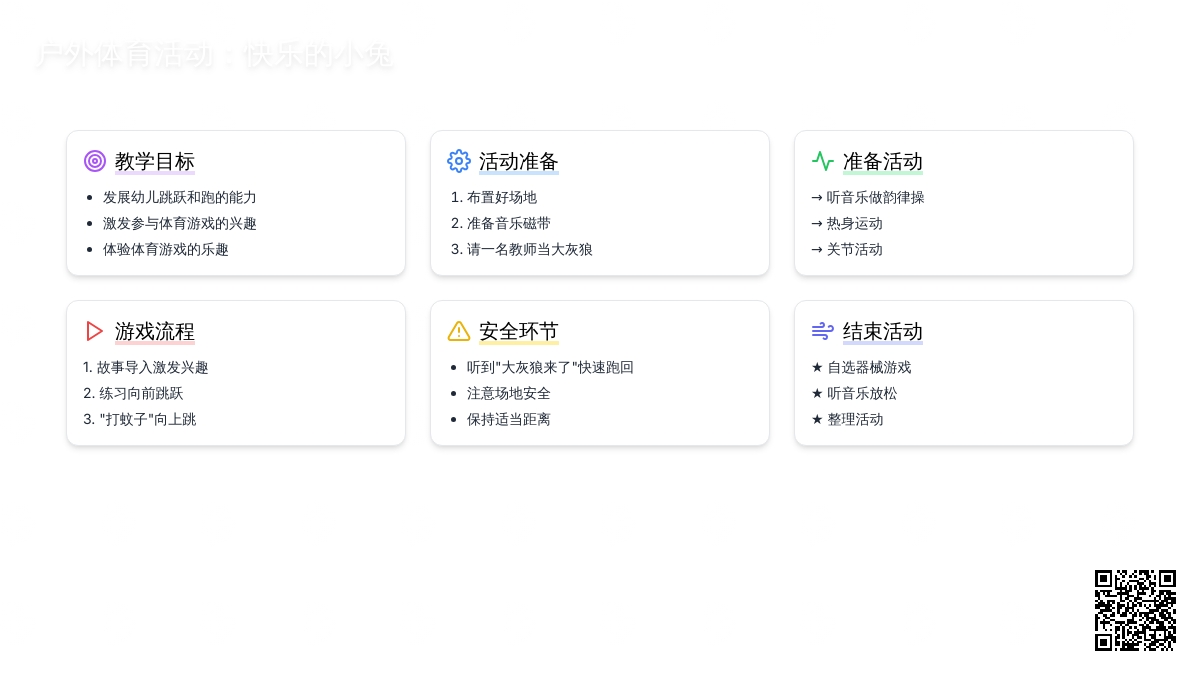The image size is (1200, 675).
Task: Click the line 热身运动
Action: click(x=847, y=224)
